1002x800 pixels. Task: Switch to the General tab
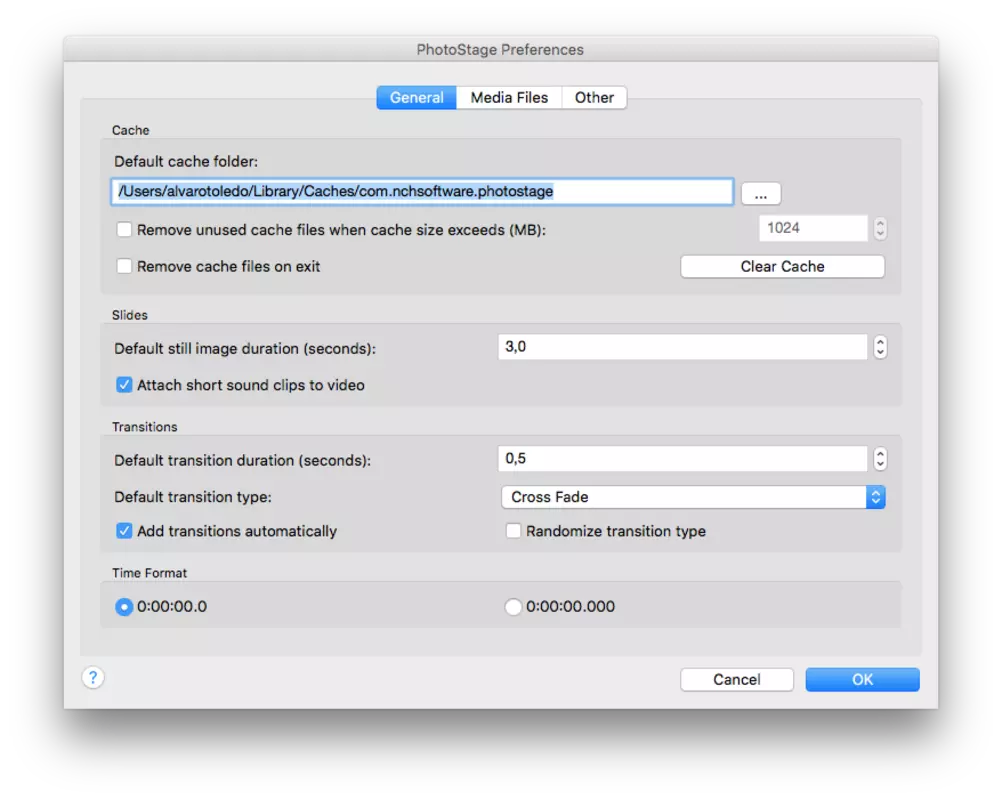pyautogui.click(x=417, y=98)
